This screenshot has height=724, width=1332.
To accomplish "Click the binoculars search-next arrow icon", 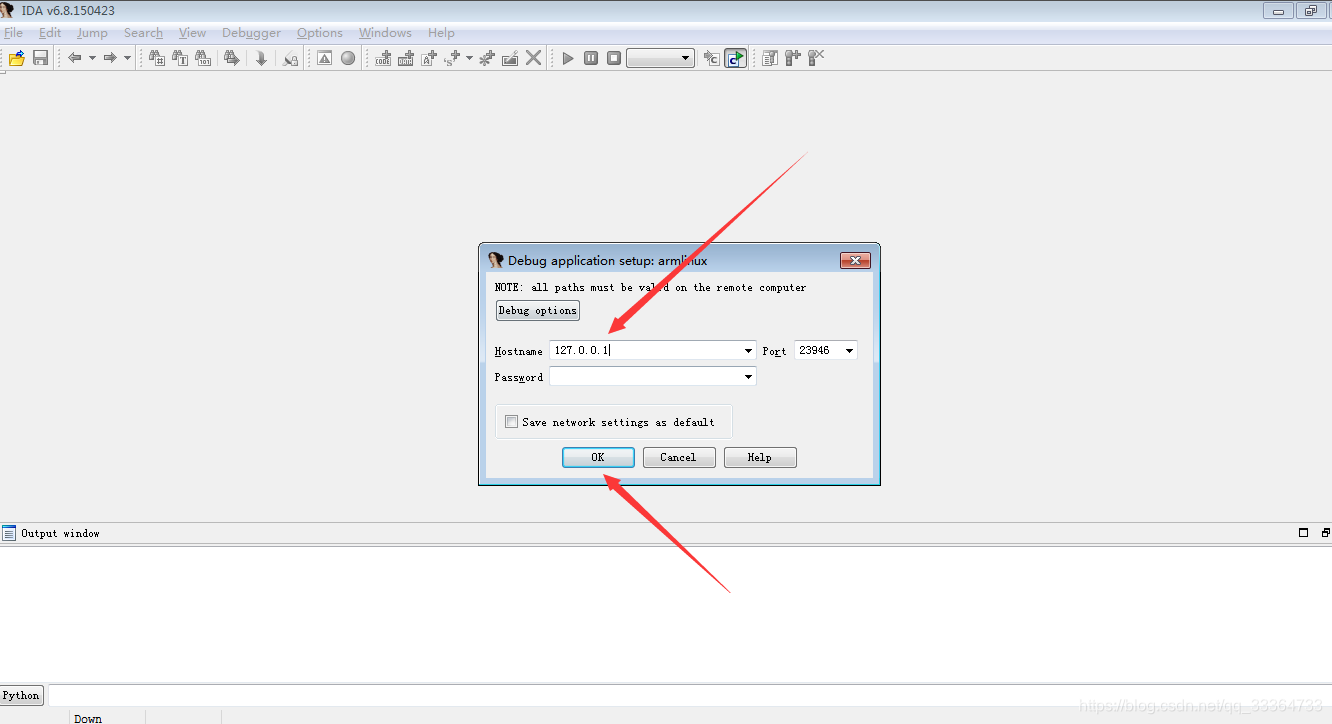I will point(231,58).
